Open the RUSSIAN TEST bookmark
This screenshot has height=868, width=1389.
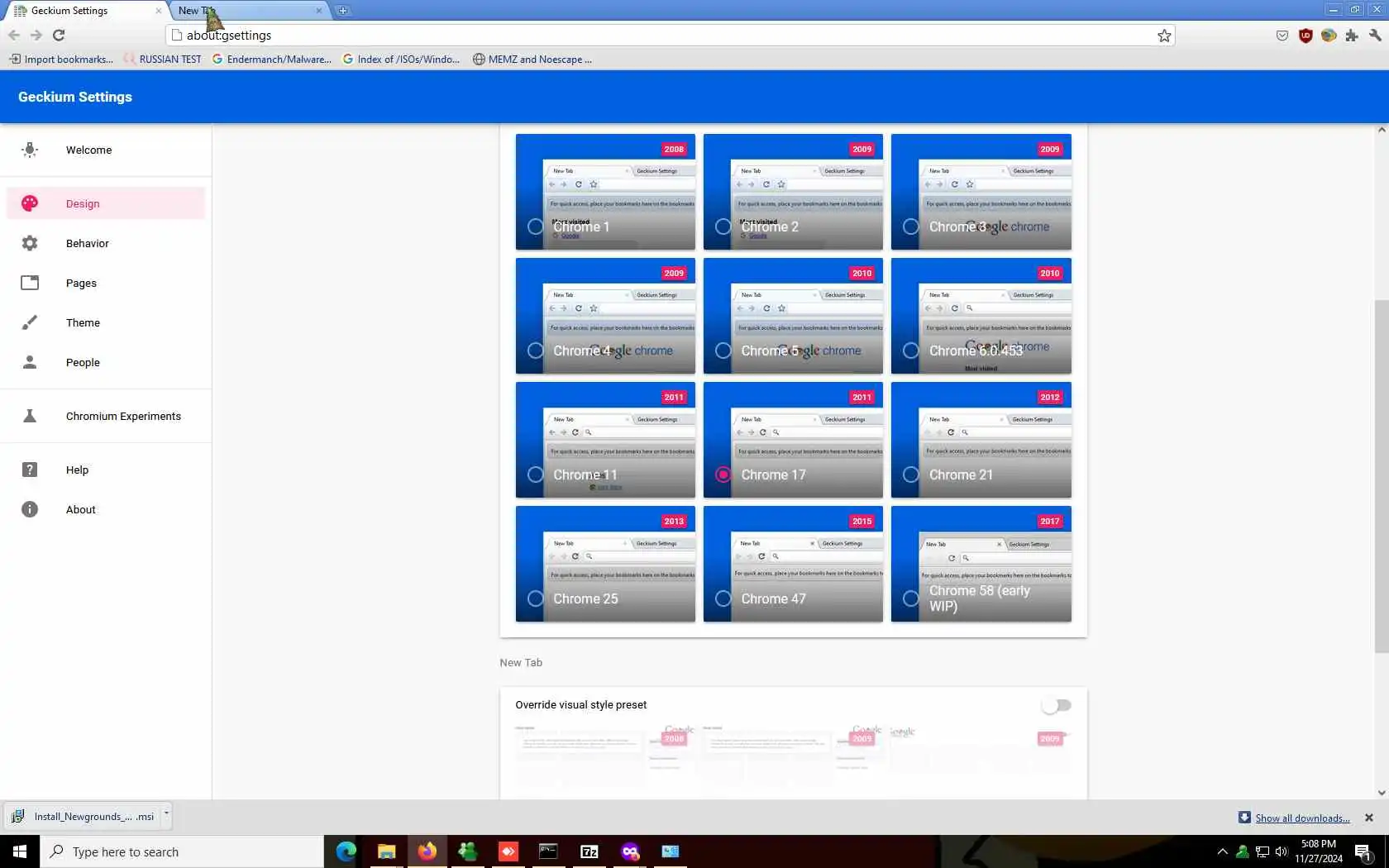tap(163, 60)
